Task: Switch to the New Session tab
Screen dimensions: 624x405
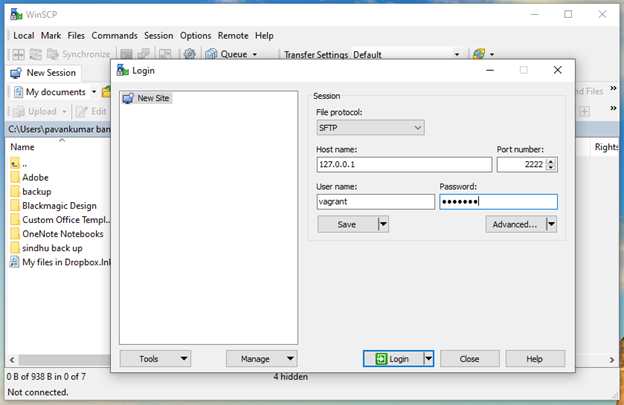Action: [44, 73]
